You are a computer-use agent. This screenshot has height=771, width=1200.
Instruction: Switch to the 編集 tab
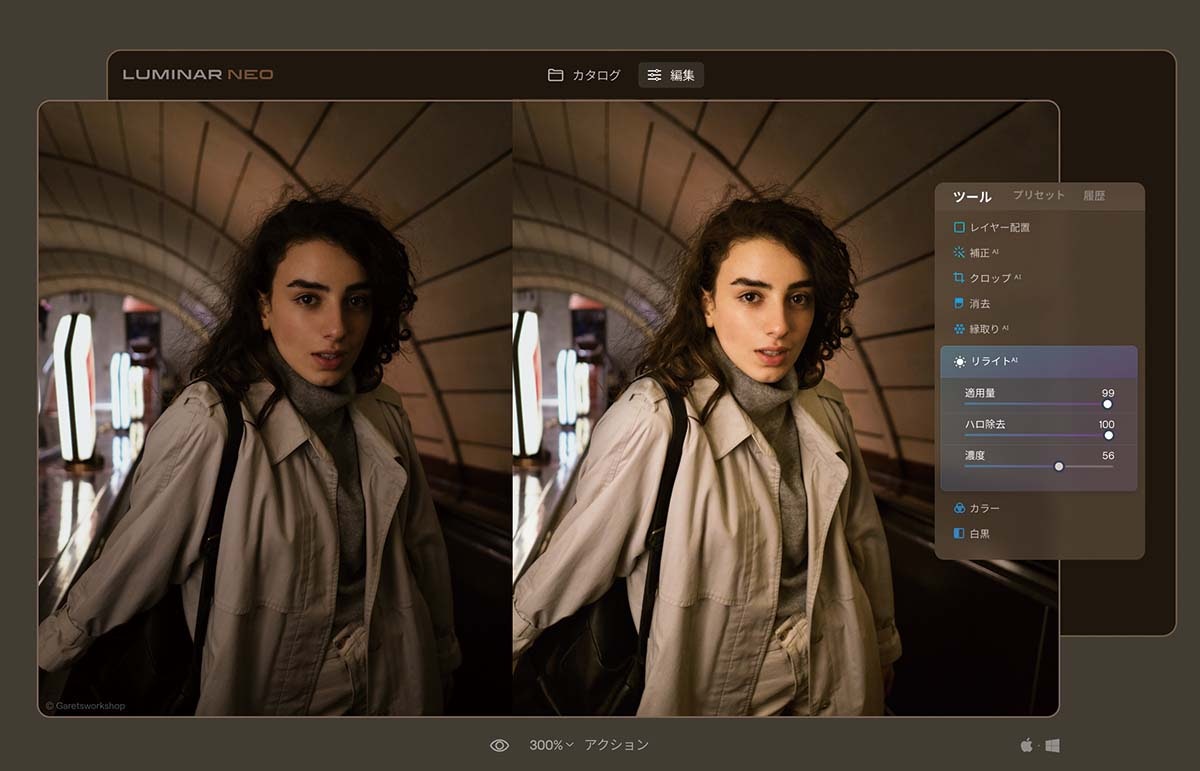[x=671, y=74]
